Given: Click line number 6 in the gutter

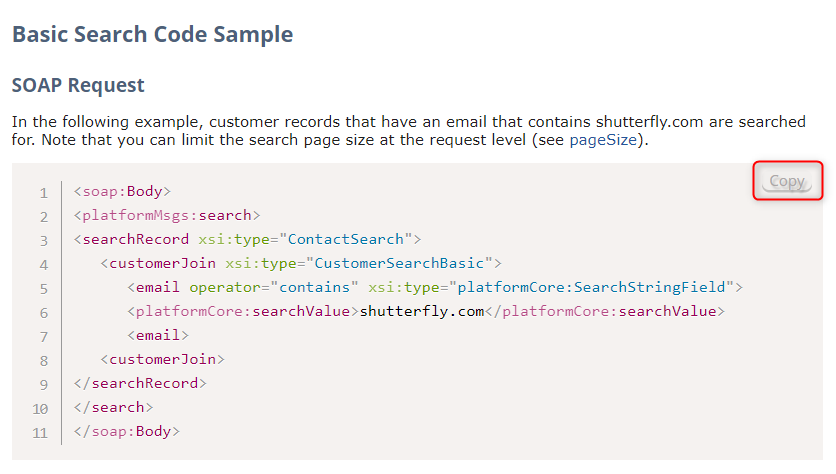Looking at the screenshot, I should point(44,312).
